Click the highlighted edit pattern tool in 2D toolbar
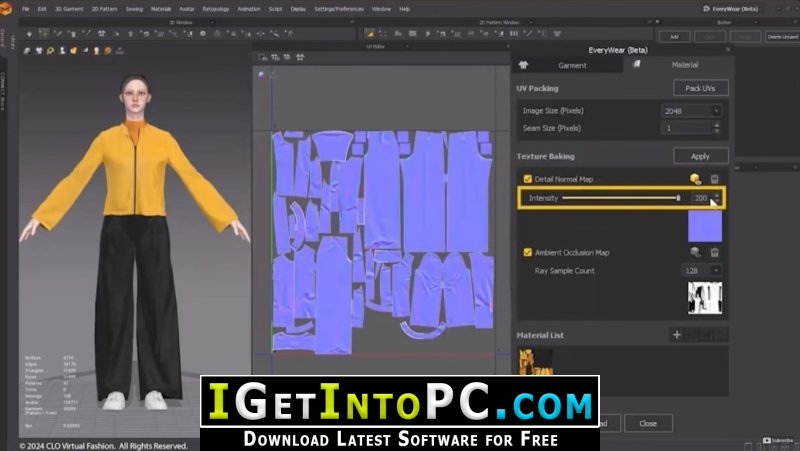The height and width of the screenshot is (451, 800). coord(370,34)
